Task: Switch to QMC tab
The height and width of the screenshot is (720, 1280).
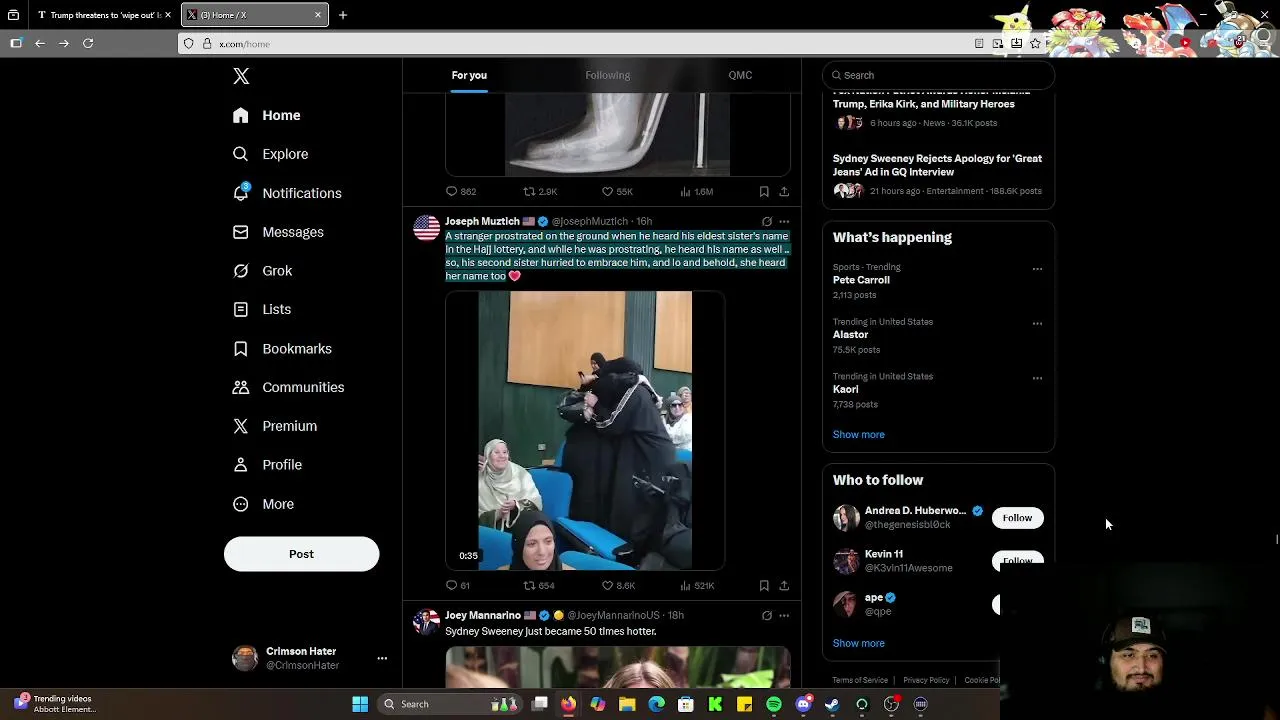Action: tap(740, 75)
